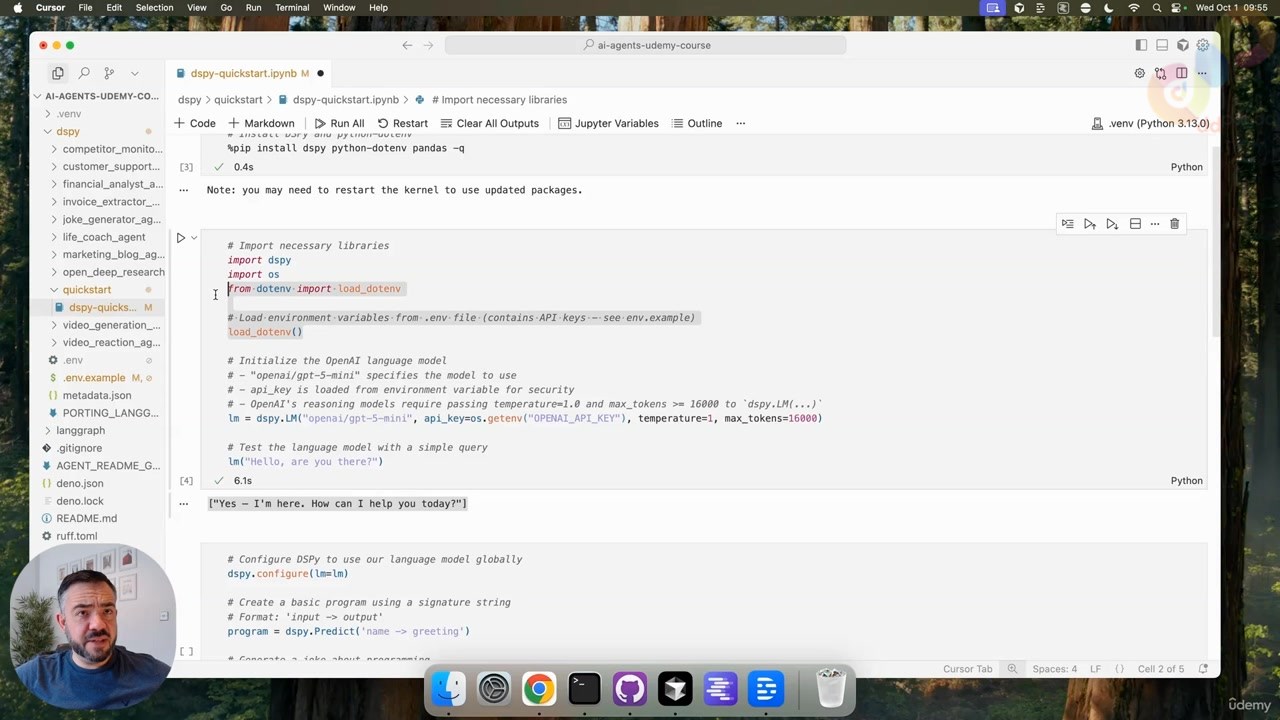Open output actions for pip install note
The width and height of the screenshot is (1280, 720).
(x=183, y=190)
